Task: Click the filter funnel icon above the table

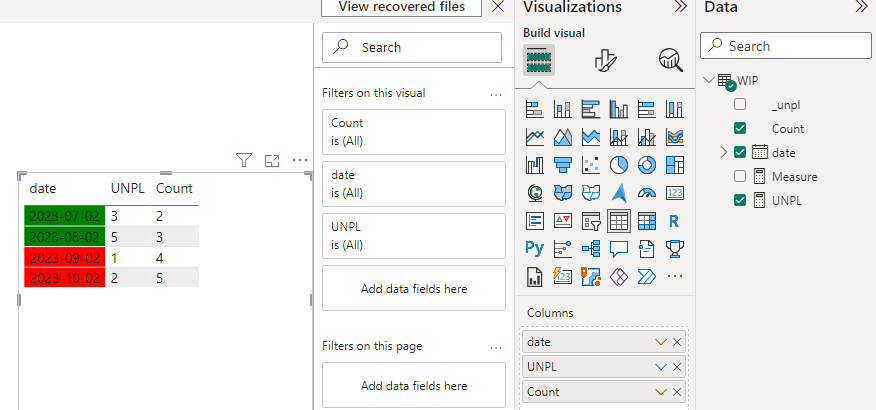Action: coord(244,161)
